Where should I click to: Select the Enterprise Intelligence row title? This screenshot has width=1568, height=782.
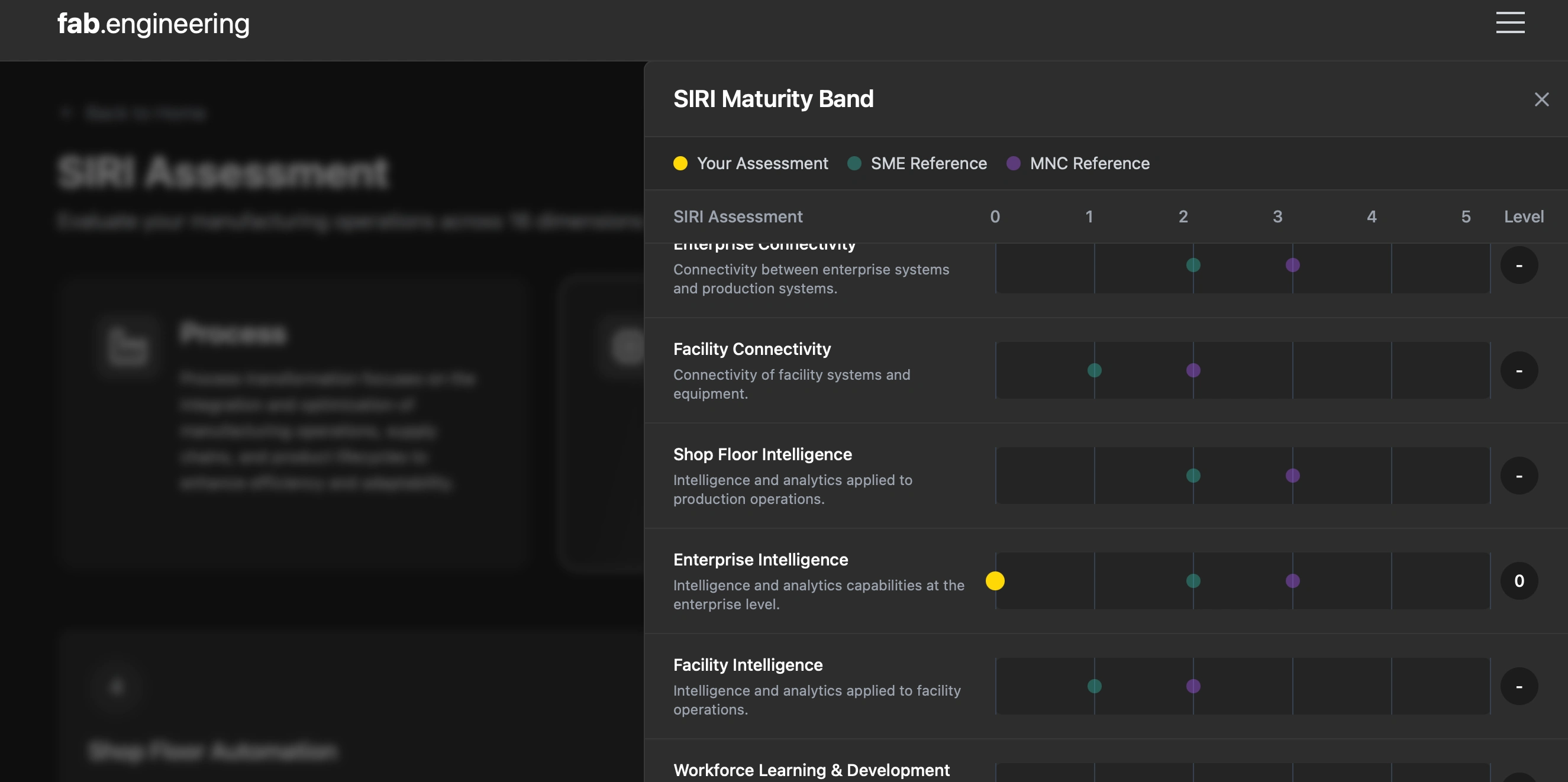(760, 559)
